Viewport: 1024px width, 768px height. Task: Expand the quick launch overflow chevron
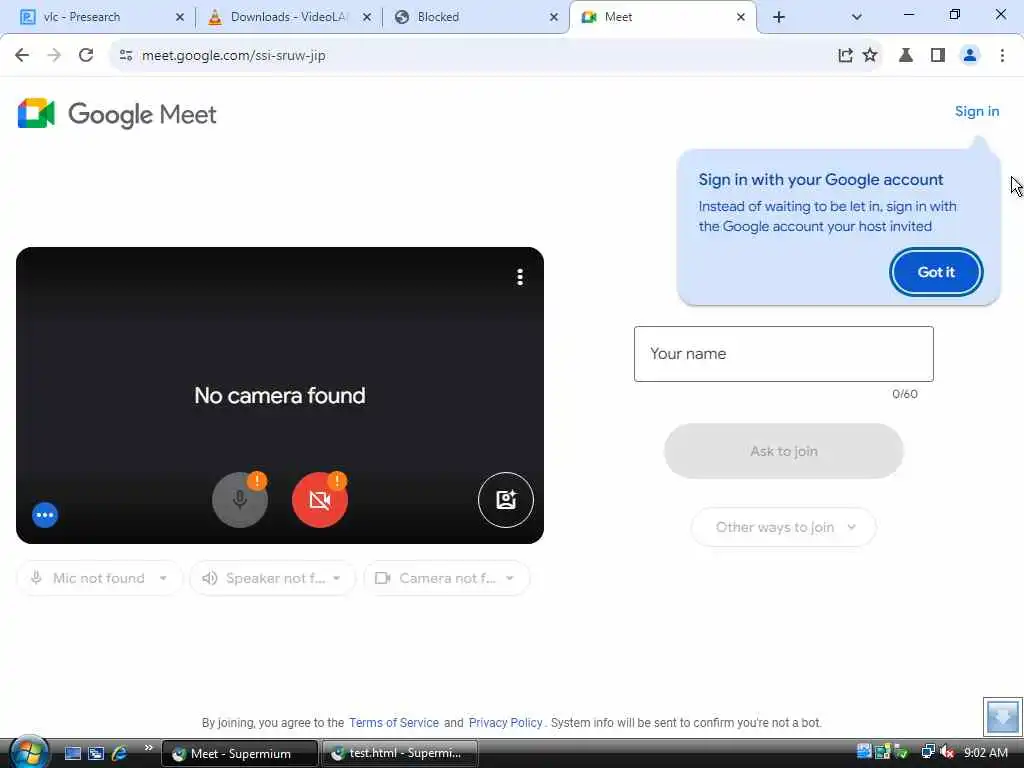[x=148, y=748]
